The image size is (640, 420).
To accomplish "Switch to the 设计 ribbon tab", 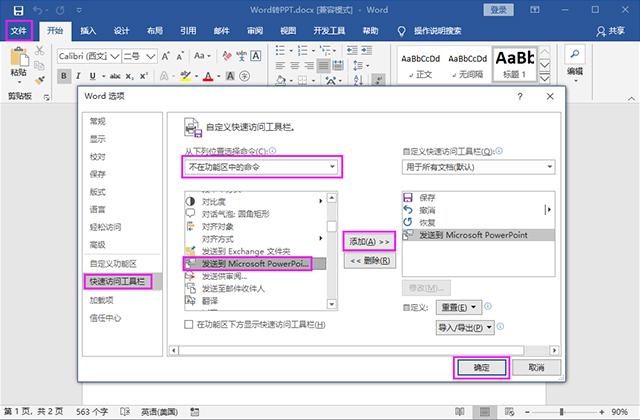I will click(x=121, y=31).
